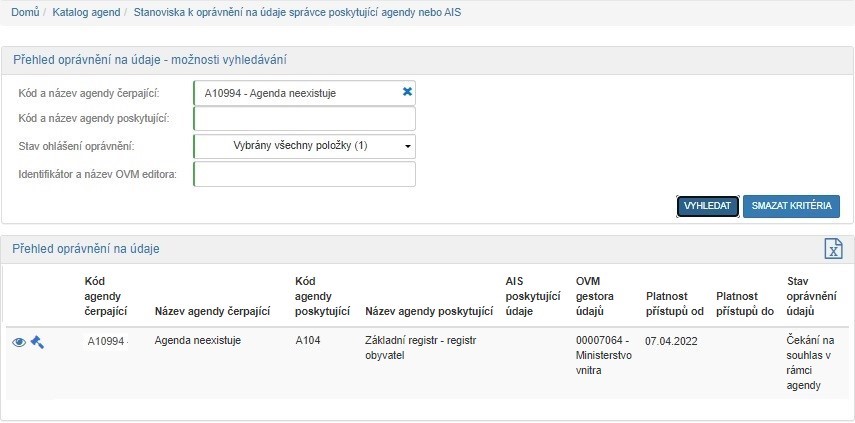Image resolution: width=855 pixels, height=423 pixels.
Task: Click the eye icon to view permission detail
Action: point(18,342)
